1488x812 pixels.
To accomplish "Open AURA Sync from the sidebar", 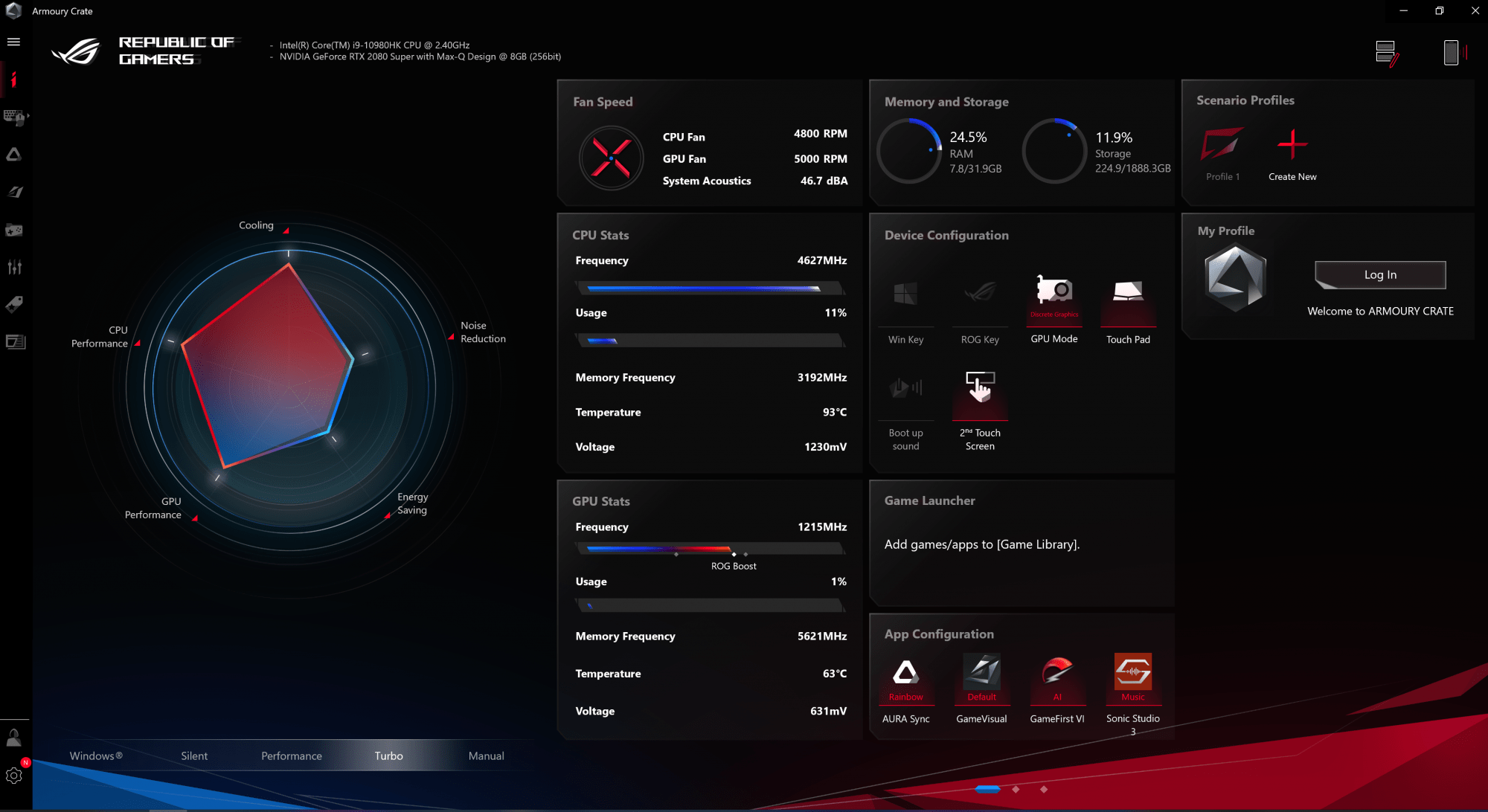I will pyautogui.click(x=13, y=155).
